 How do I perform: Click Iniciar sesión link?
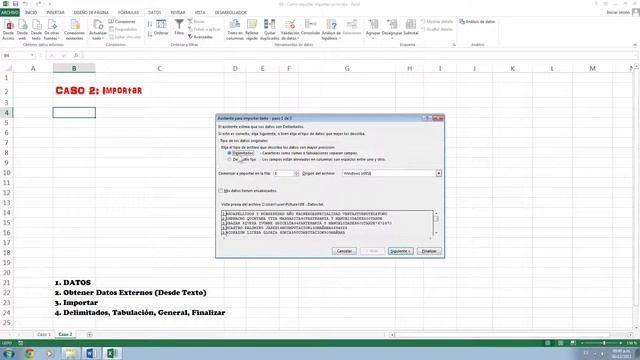(618, 13)
